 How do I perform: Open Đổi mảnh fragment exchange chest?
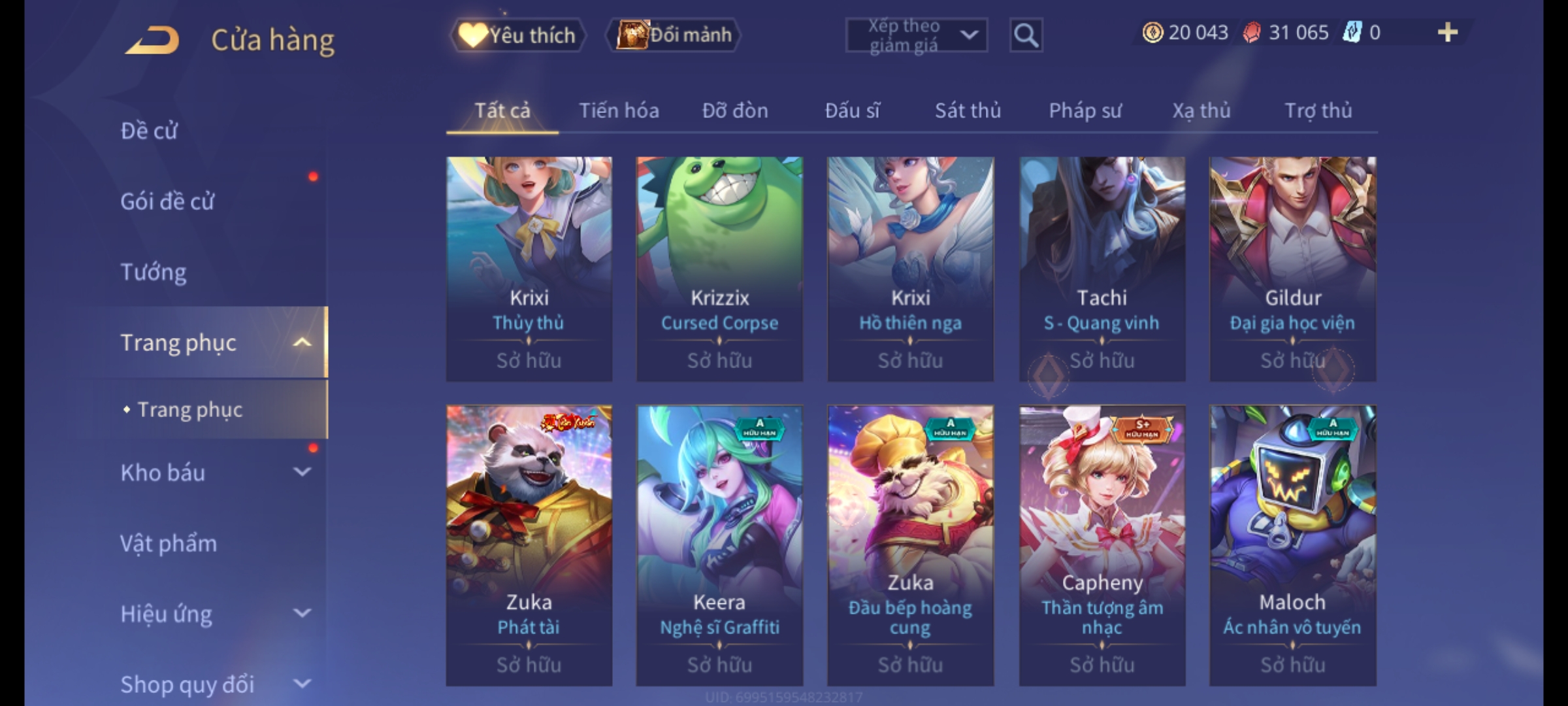point(674,35)
